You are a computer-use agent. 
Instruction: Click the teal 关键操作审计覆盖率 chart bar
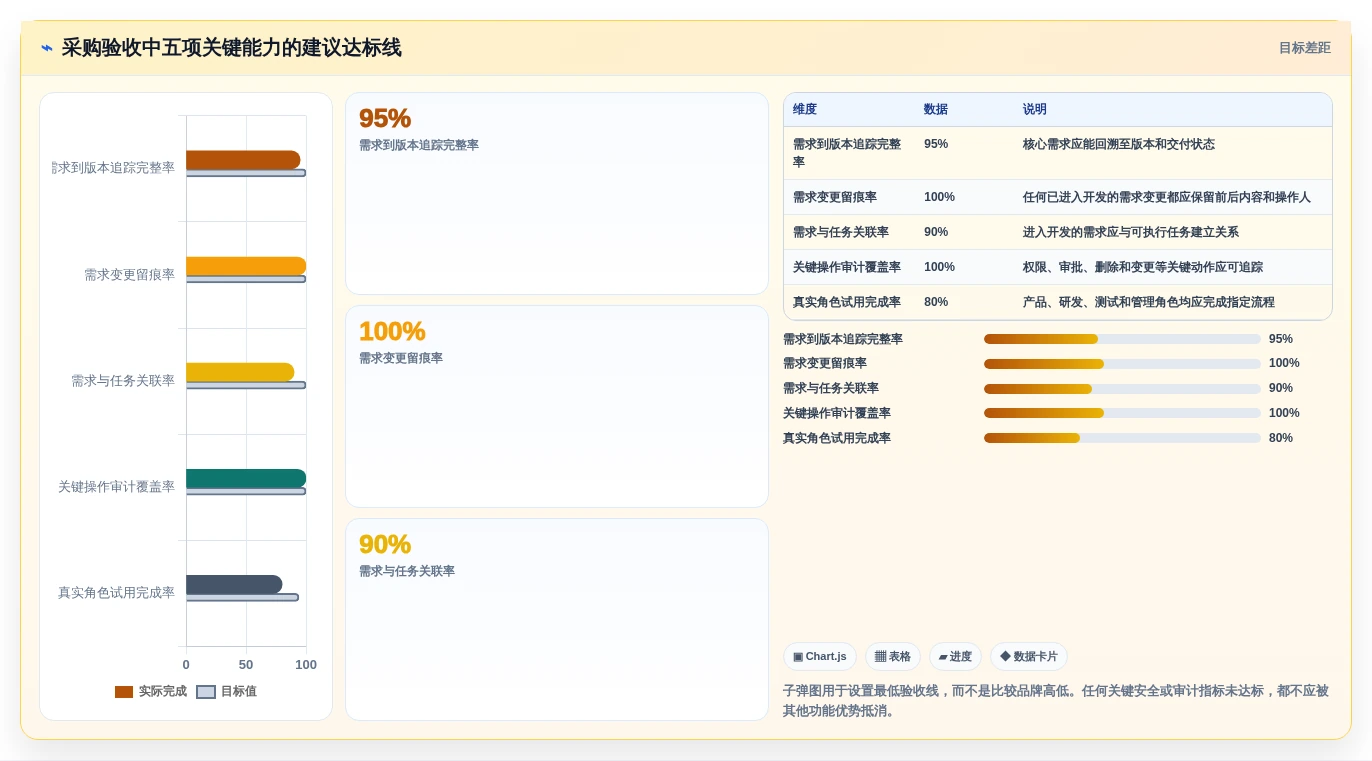point(246,478)
